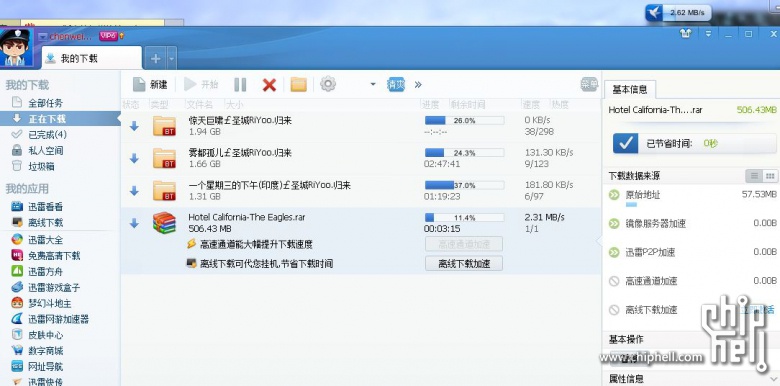Click 原始地址 source entry

click(642, 195)
